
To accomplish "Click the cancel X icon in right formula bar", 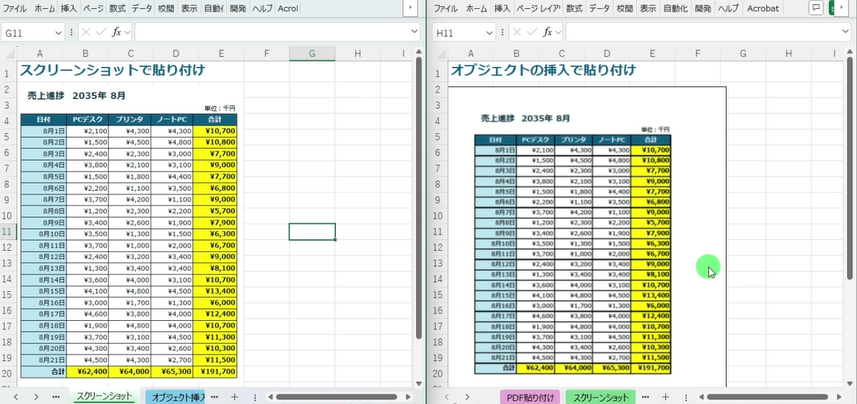I will pos(517,32).
